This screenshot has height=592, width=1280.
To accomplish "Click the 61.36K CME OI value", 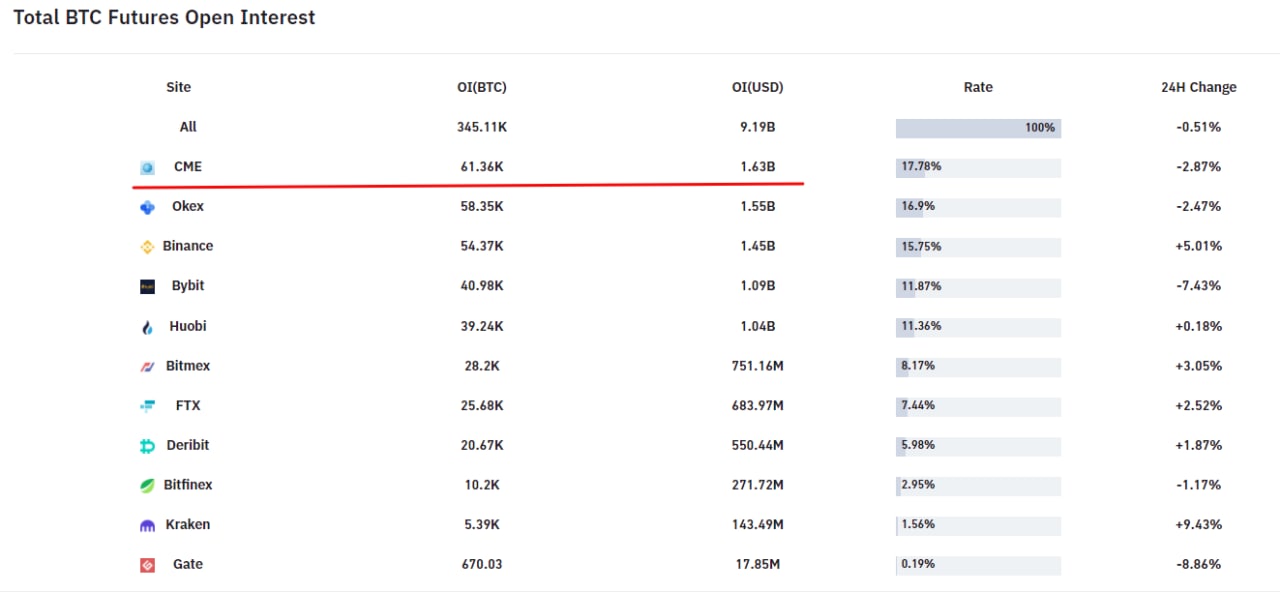I will [481, 166].
